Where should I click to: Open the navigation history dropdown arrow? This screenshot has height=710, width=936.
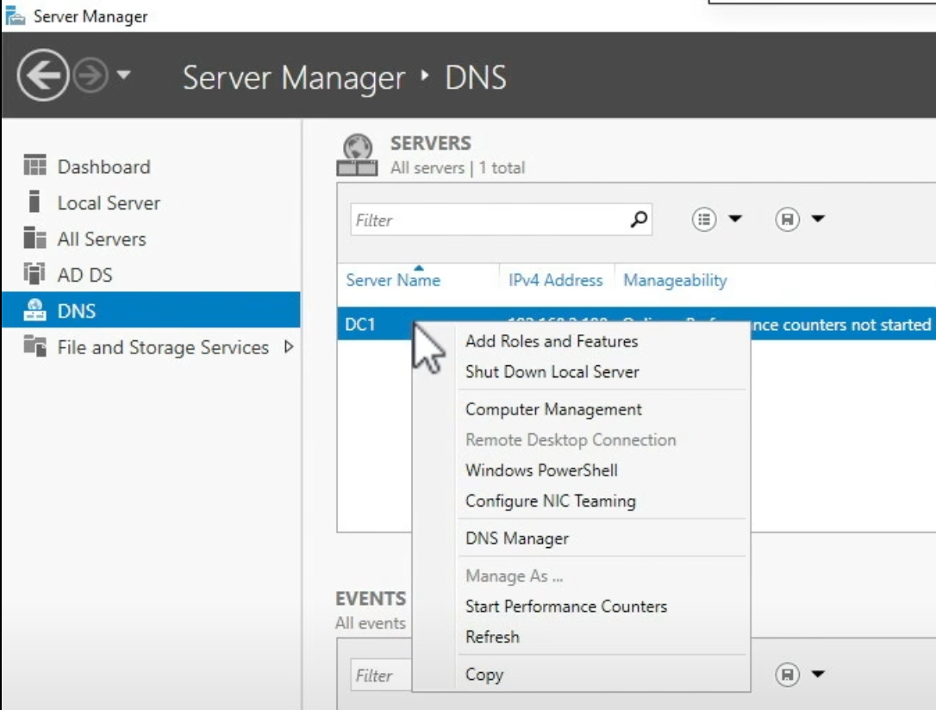pyautogui.click(x=124, y=76)
